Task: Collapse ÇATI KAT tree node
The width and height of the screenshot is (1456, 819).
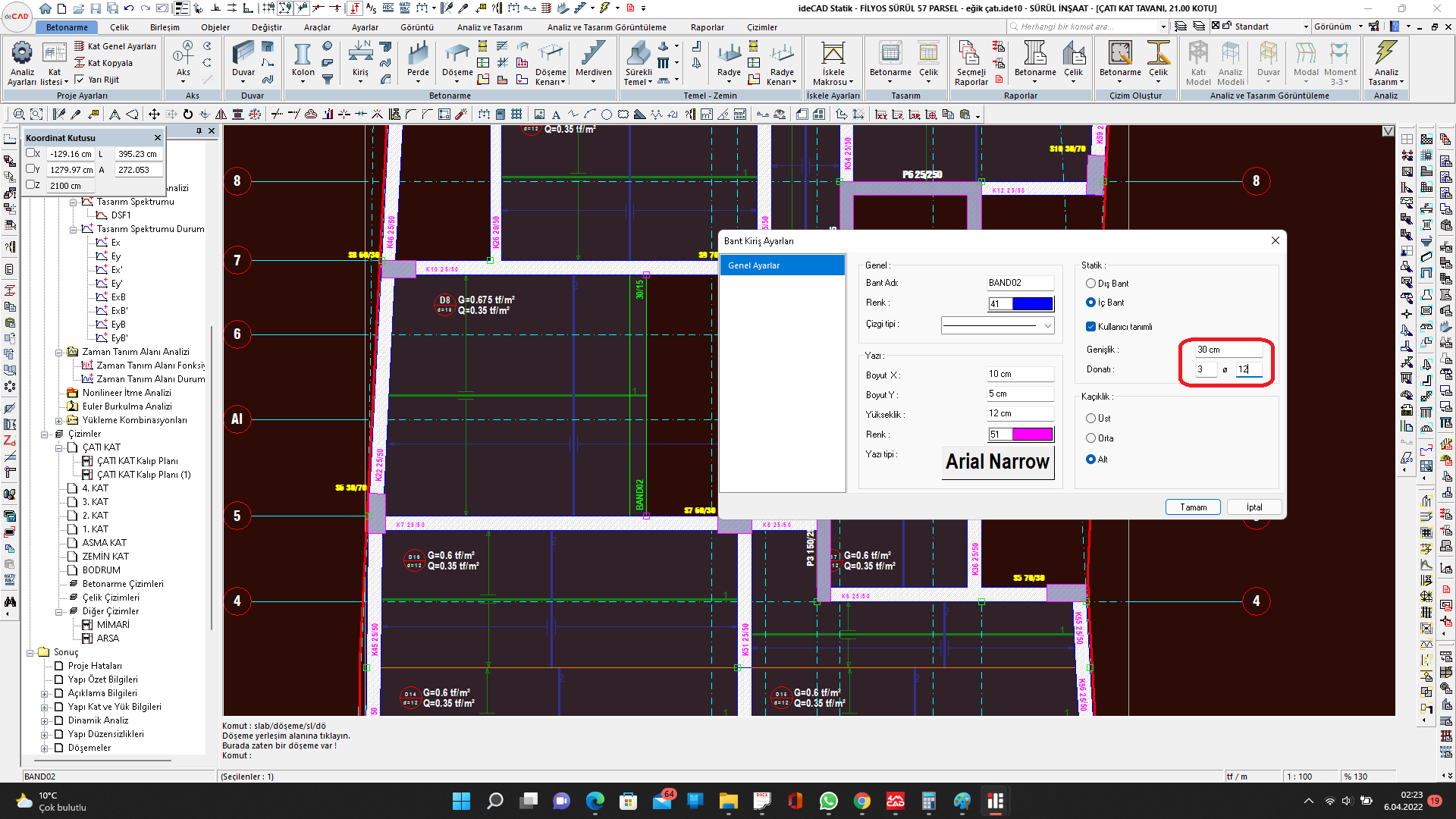Action: click(58, 447)
